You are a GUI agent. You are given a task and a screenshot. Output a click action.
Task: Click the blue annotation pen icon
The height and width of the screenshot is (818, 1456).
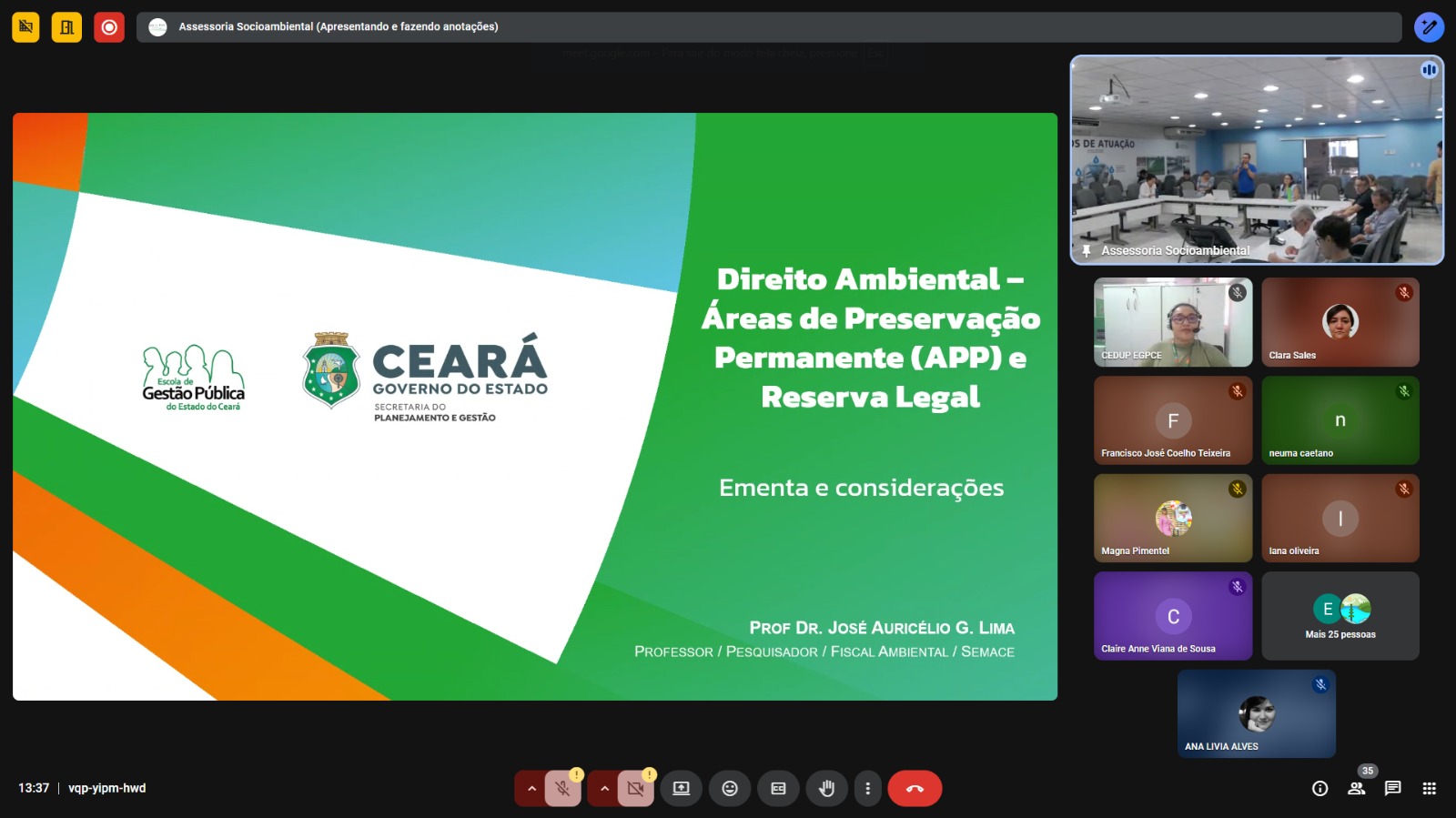coord(1429,27)
